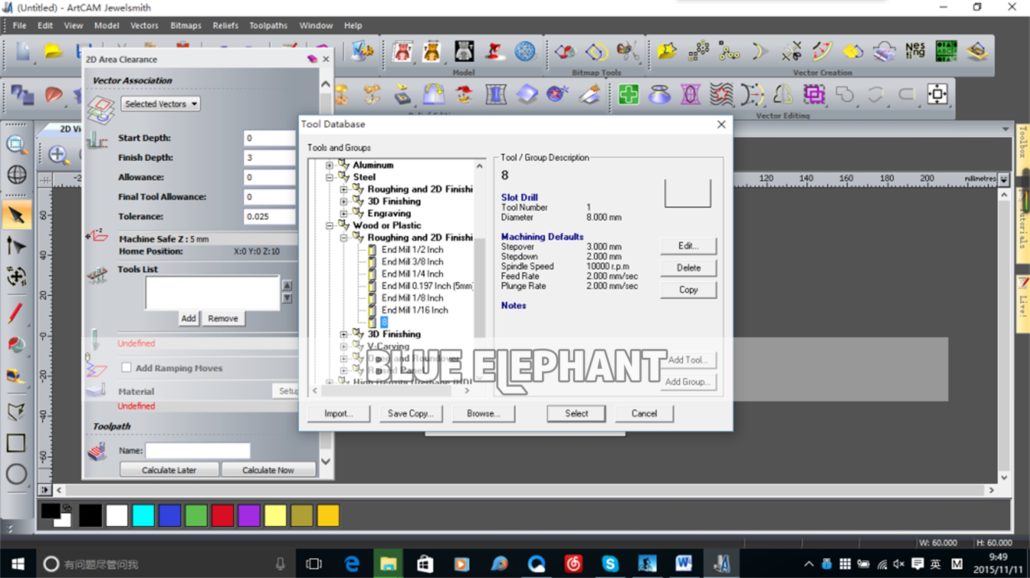Click Calculate Now in 2D Area Clearance
Screen dimensions: 1030x578
[268, 470]
